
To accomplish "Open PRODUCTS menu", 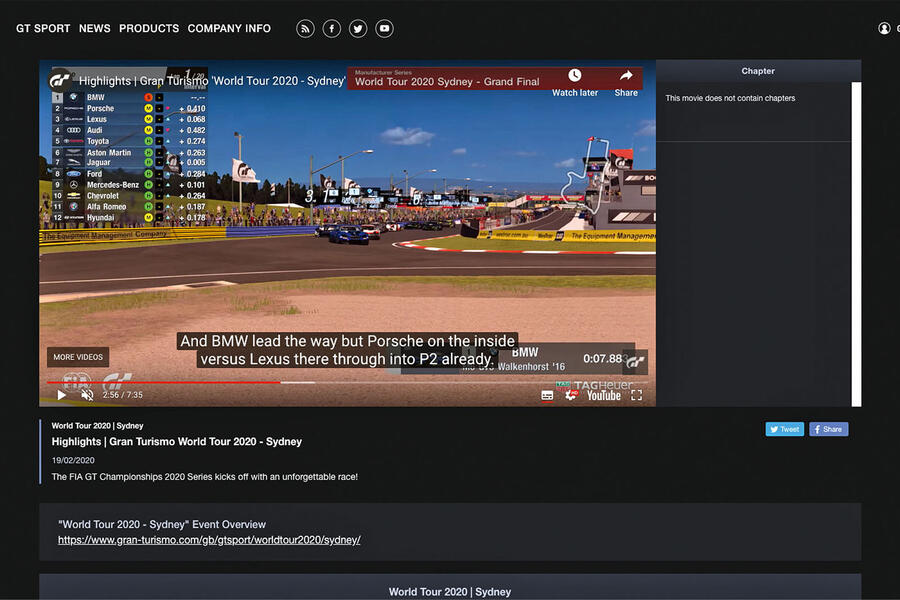I will pos(149,28).
